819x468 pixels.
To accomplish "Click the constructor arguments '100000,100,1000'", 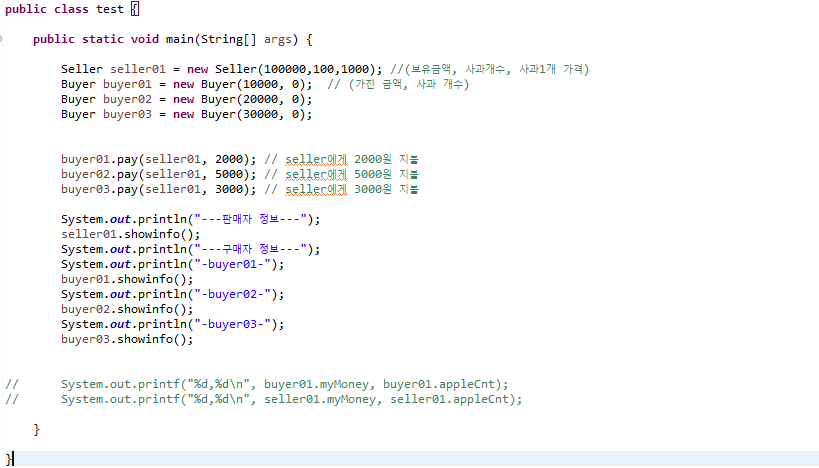I will [x=316, y=69].
